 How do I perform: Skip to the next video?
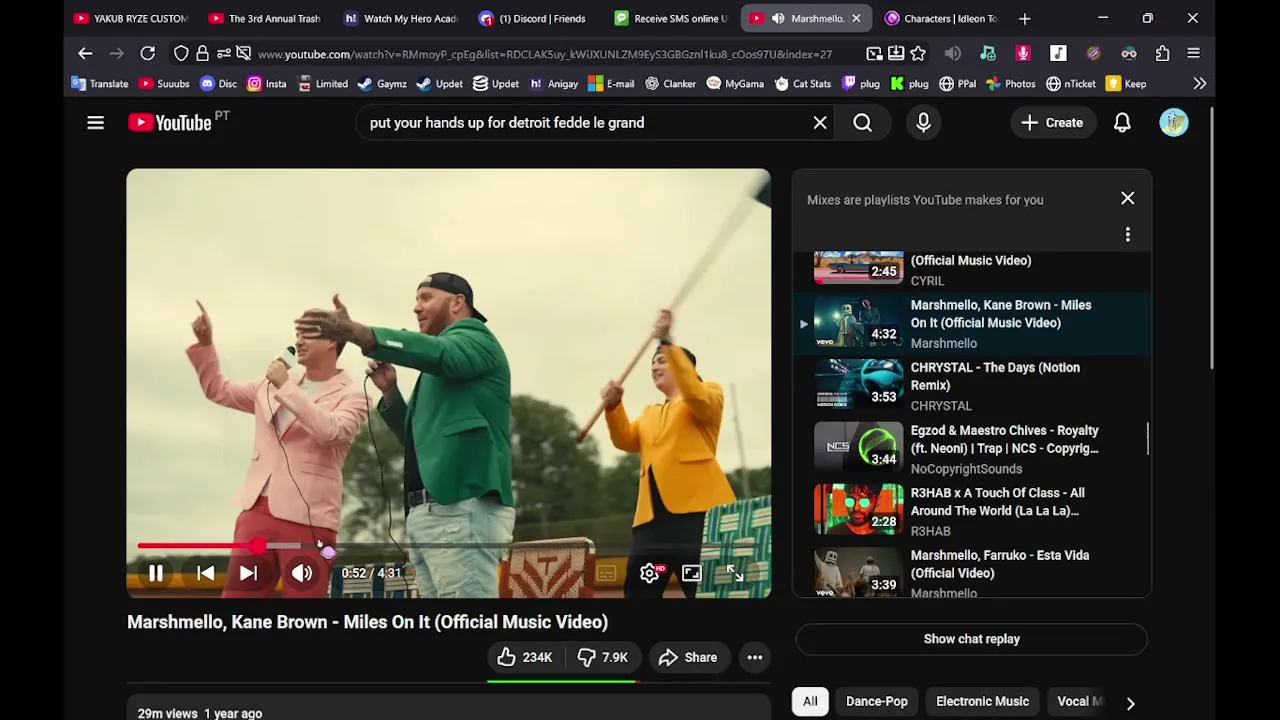[248, 573]
